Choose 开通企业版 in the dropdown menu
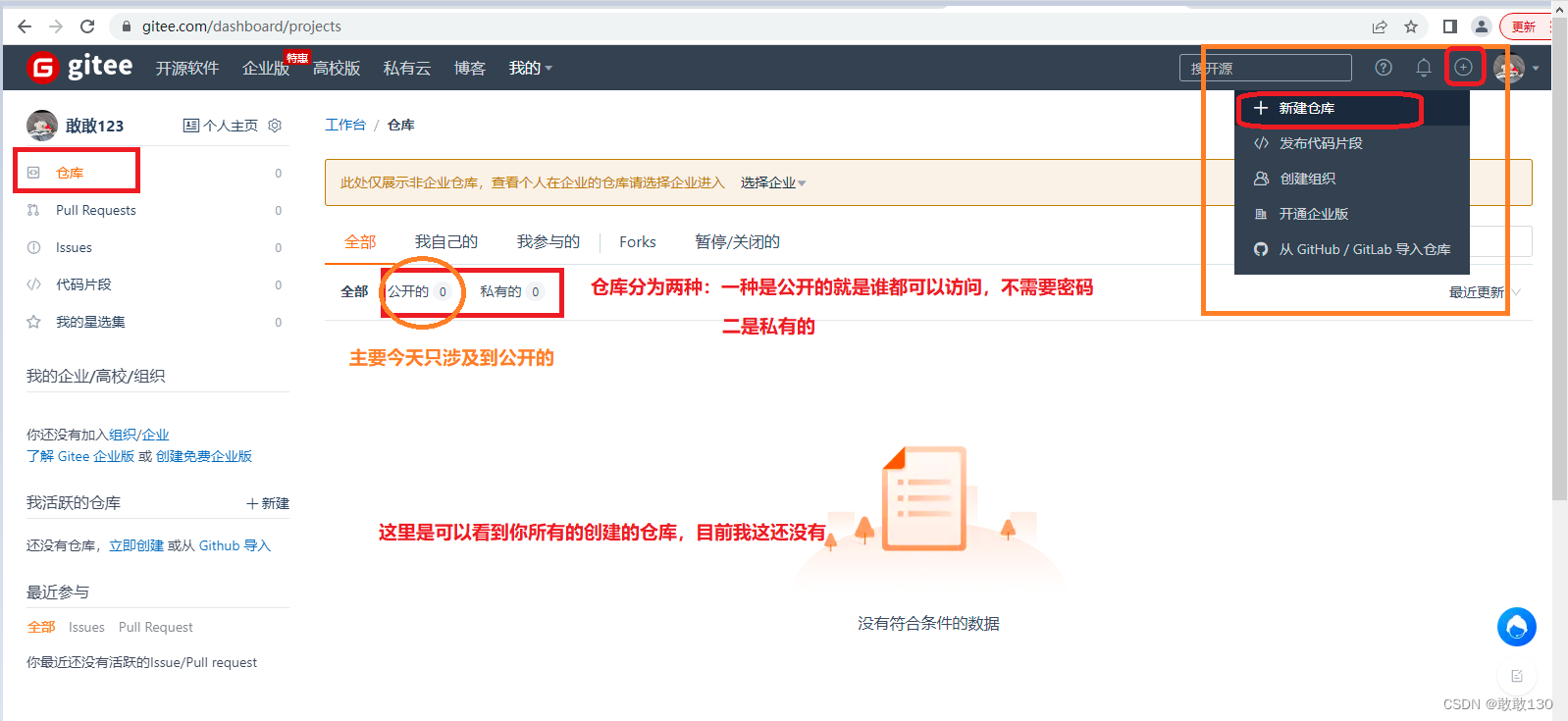Viewport: 1568px width, 721px height. tap(1352, 214)
